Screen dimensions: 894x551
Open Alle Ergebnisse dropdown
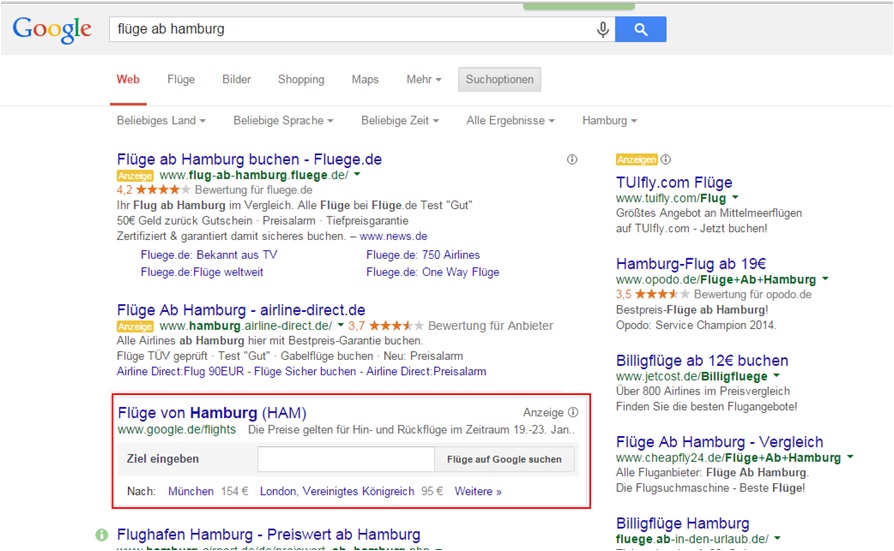pyautogui.click(x=510, y=120)
